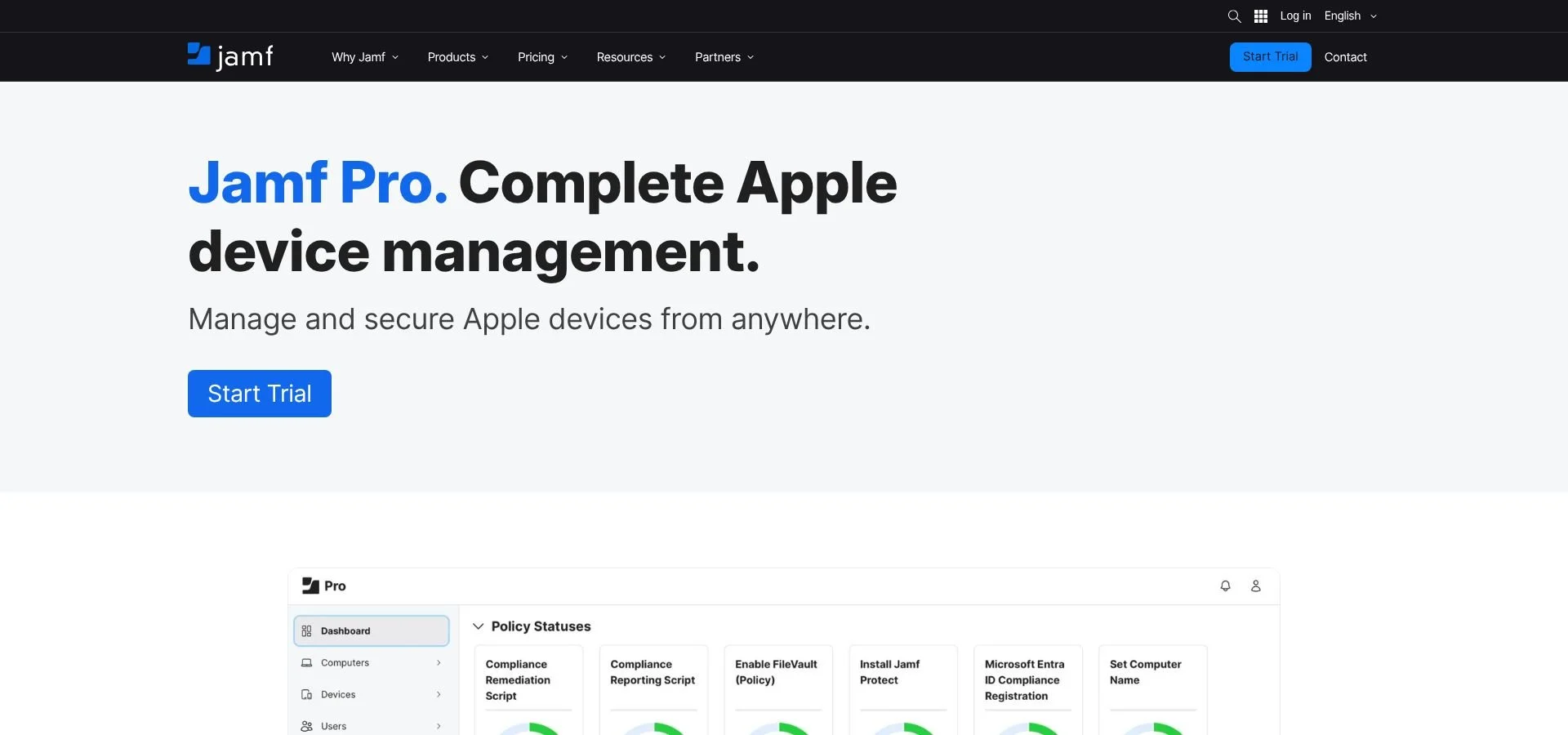Screen dimensions: 1568x735
Task: Expand the Computers sidebar chevron
Action: [x=439, y=662]
